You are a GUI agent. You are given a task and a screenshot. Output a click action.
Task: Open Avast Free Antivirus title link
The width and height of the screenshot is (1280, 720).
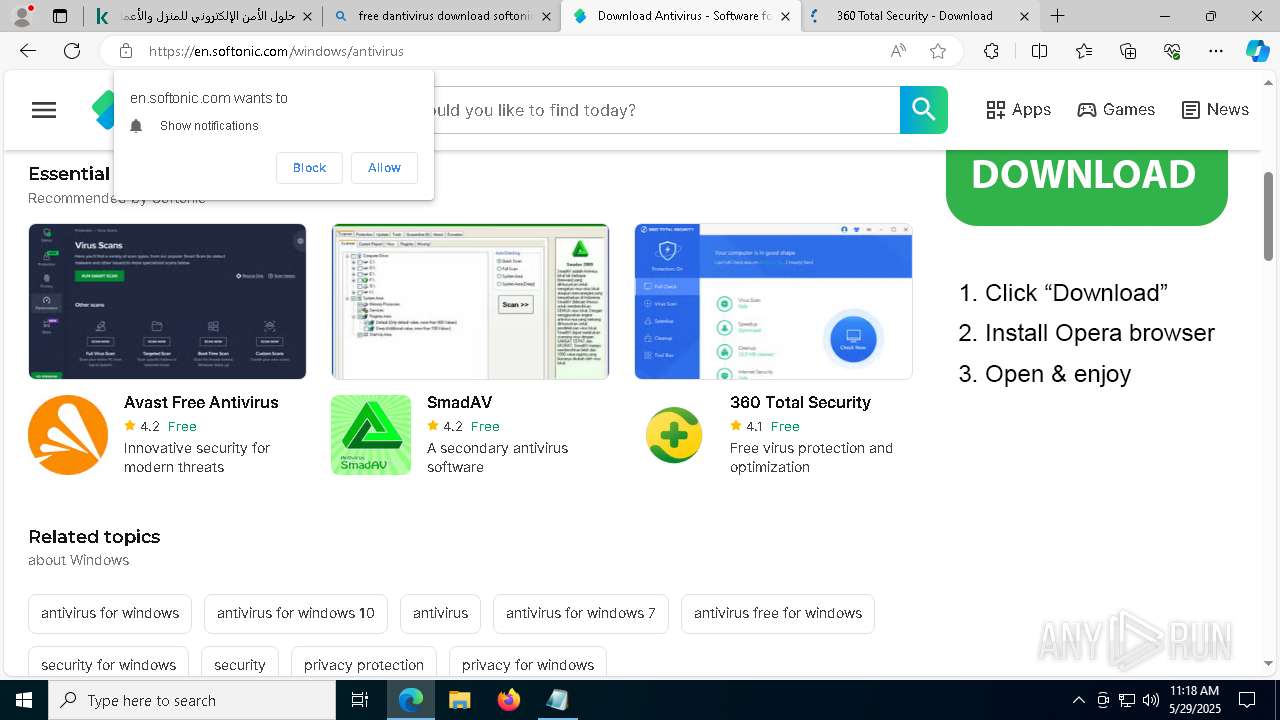(x=201, y=402)
